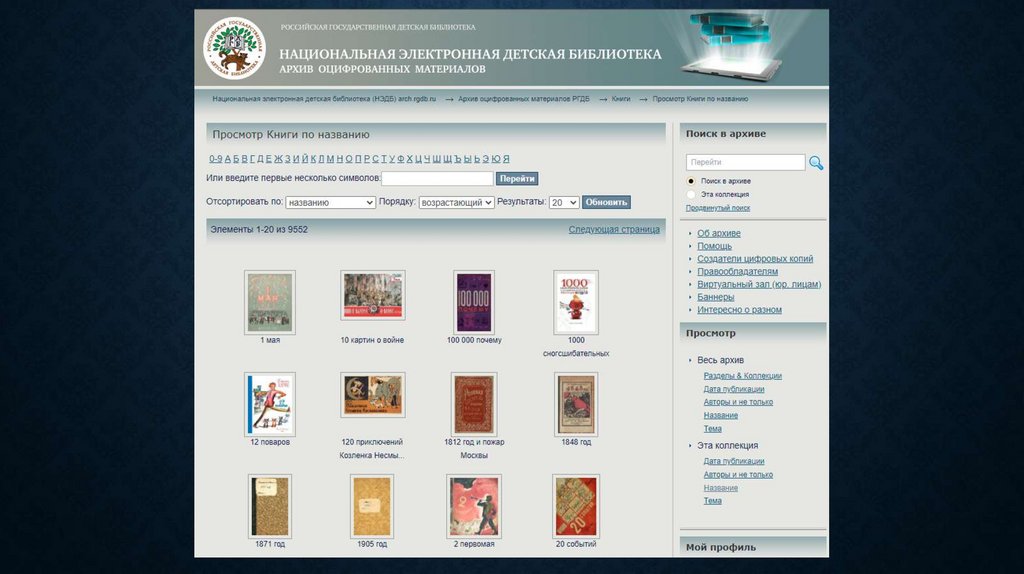The width and height of the screenshot is (1024, 574).
Task: Filter titles by letter 'Ж'
Action: coord(278,159)
